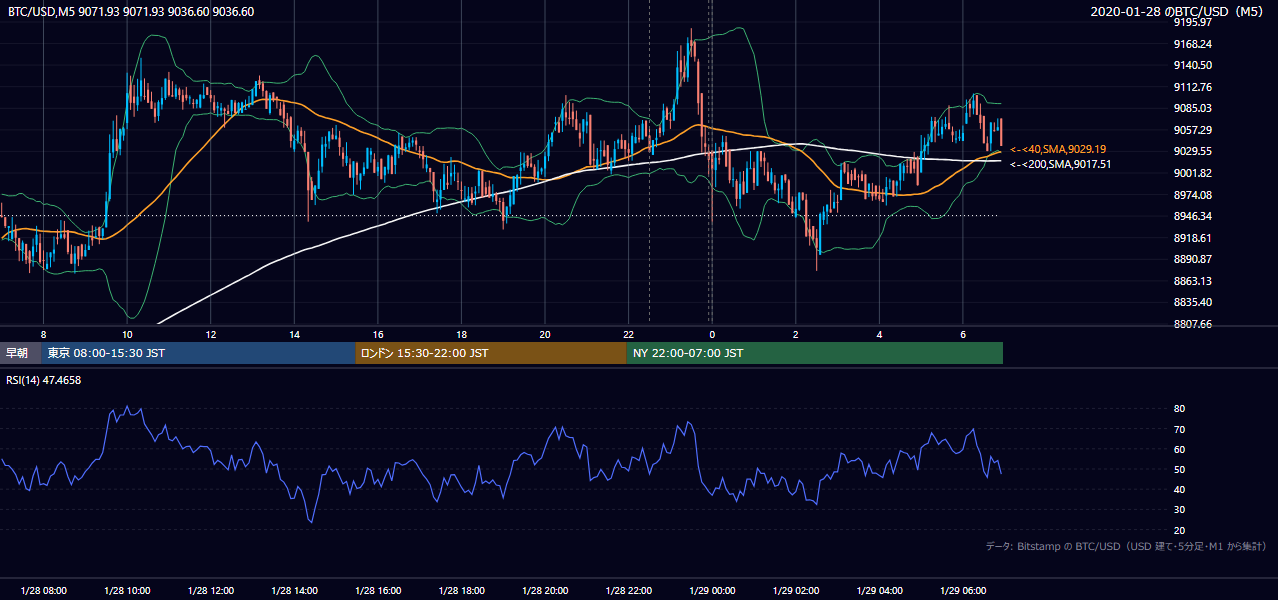Click the 東京 08:00-15:30 JST session bar
The width and height of the screenshot is (1278, 600).
(198, 353)
